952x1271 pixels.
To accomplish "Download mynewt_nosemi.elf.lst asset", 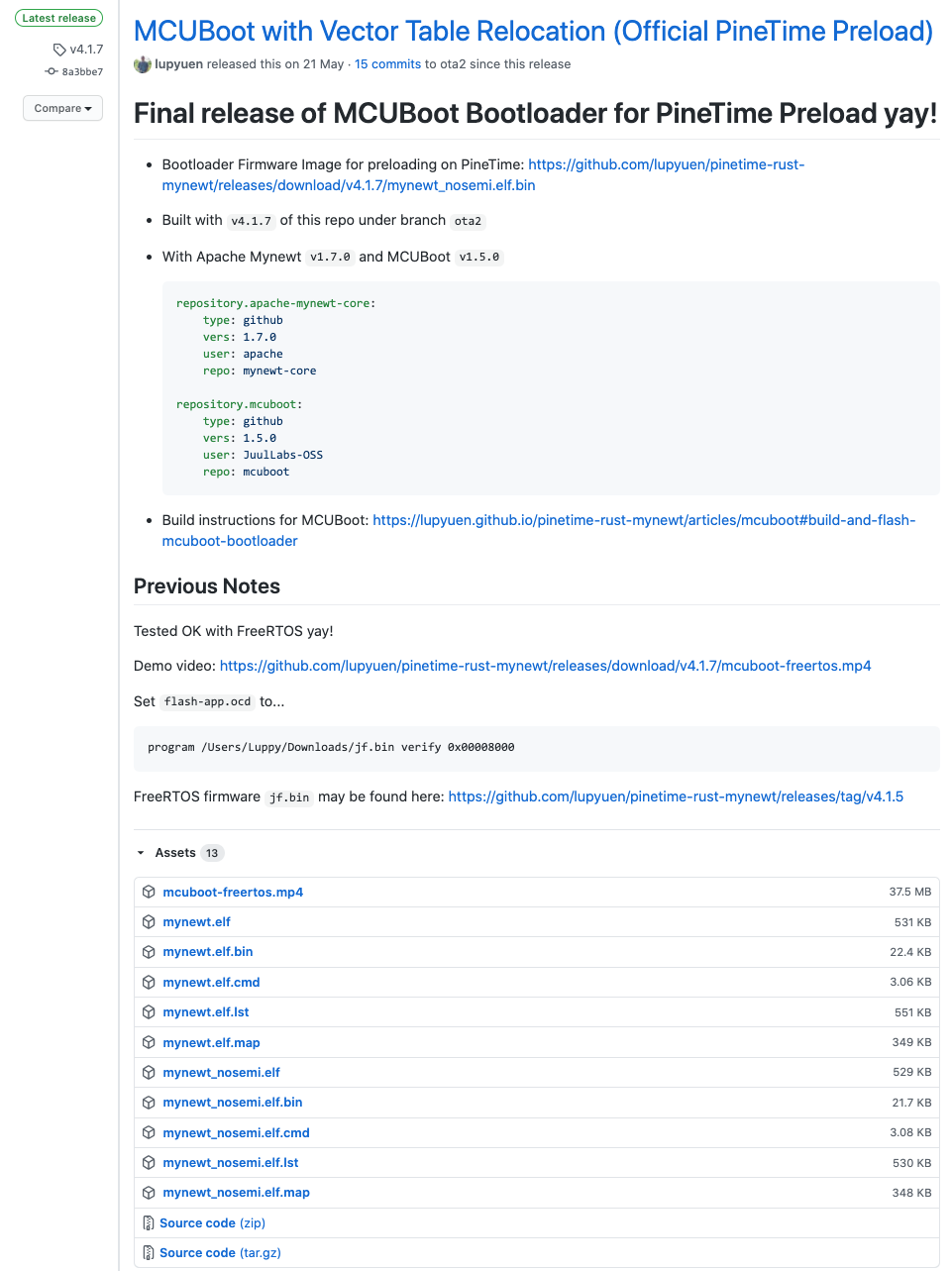I will click(231, 1162).
